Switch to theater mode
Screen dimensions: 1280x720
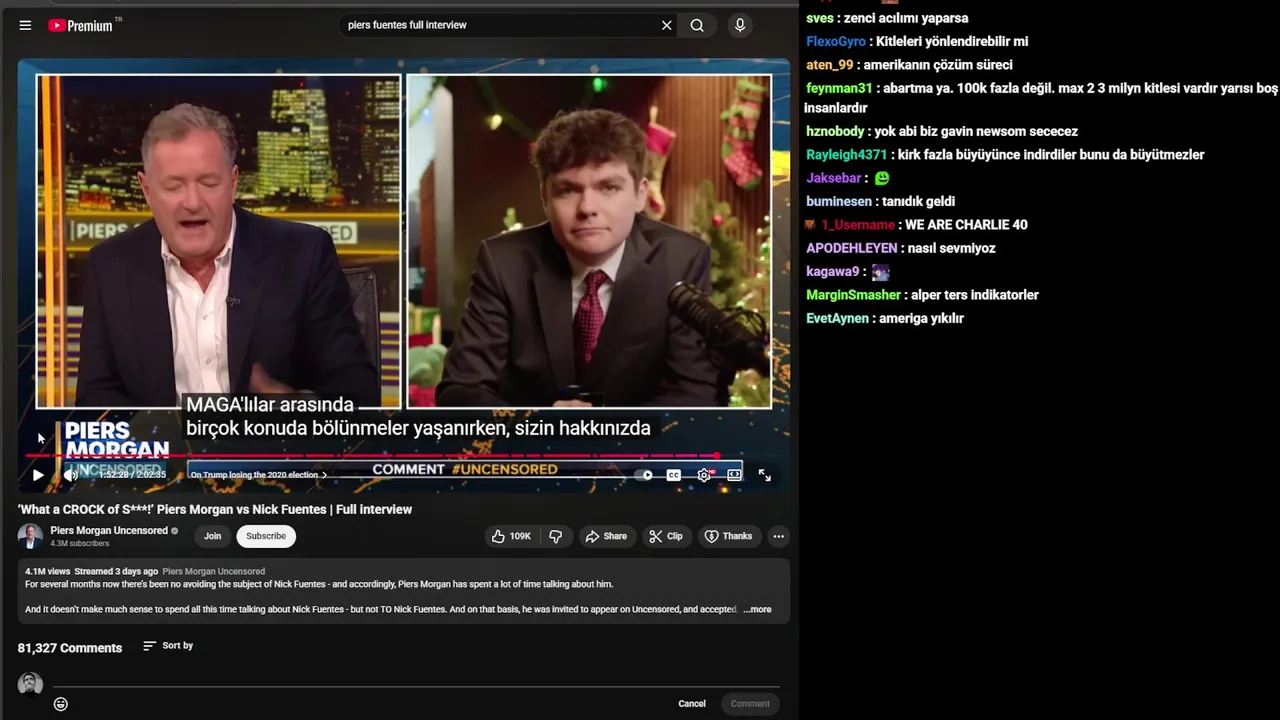pos(734,475)
